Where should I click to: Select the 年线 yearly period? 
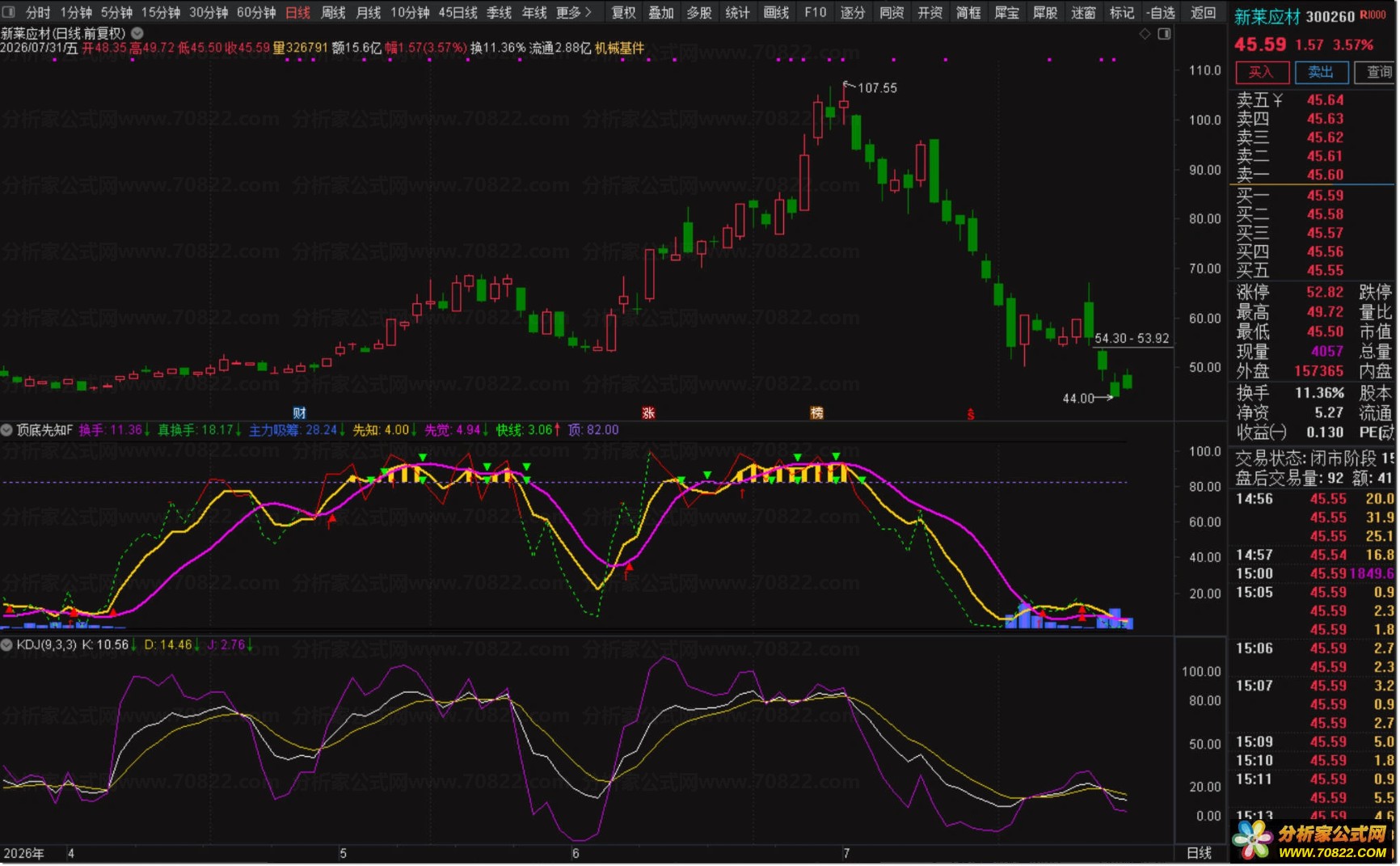click(534, 12)
